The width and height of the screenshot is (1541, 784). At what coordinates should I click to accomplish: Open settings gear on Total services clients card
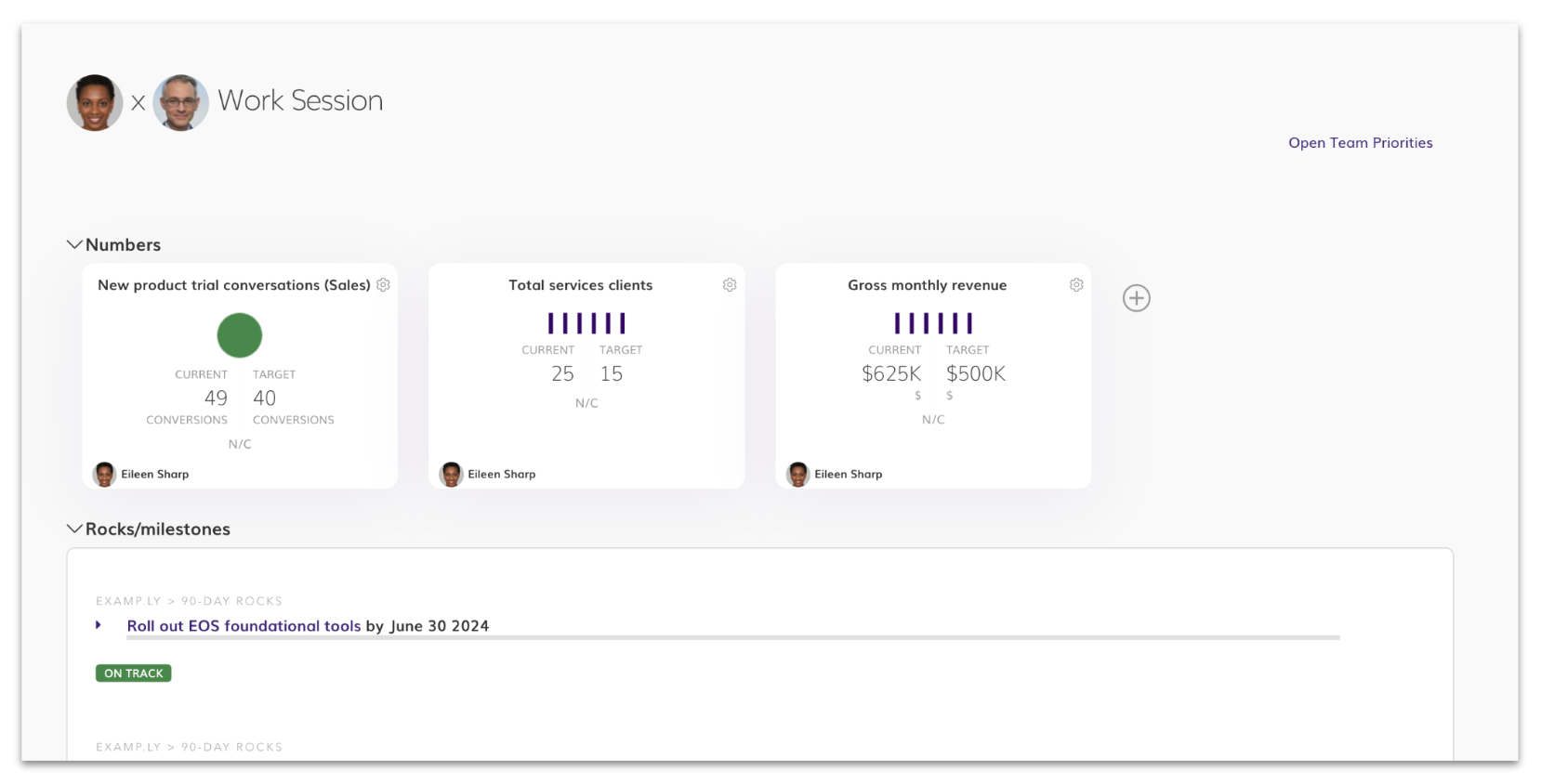[x=730, y=285]
